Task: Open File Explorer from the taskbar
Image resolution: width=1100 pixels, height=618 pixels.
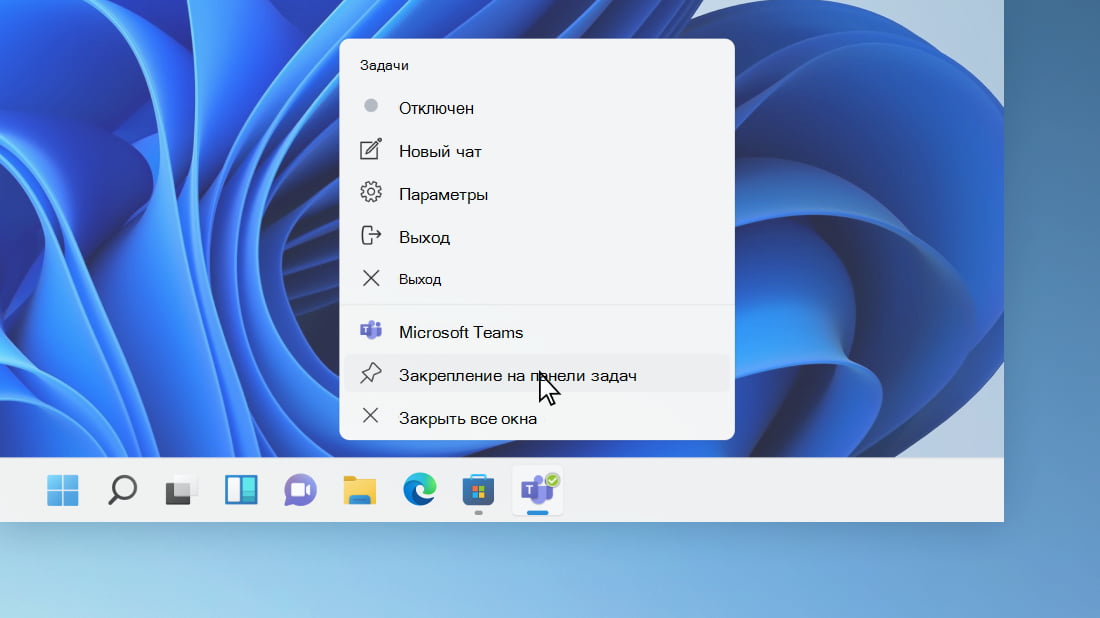Action: (x=359, y=490)
